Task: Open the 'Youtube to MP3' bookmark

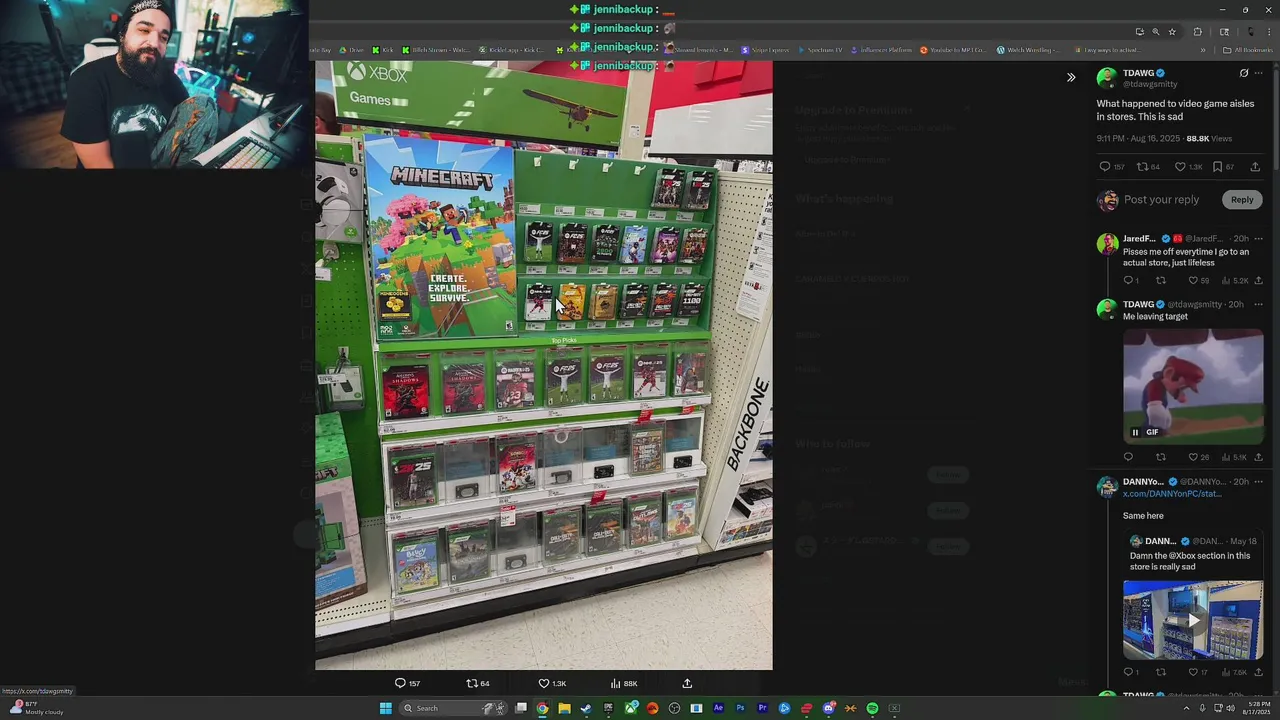Action: [x=952, y=50]
